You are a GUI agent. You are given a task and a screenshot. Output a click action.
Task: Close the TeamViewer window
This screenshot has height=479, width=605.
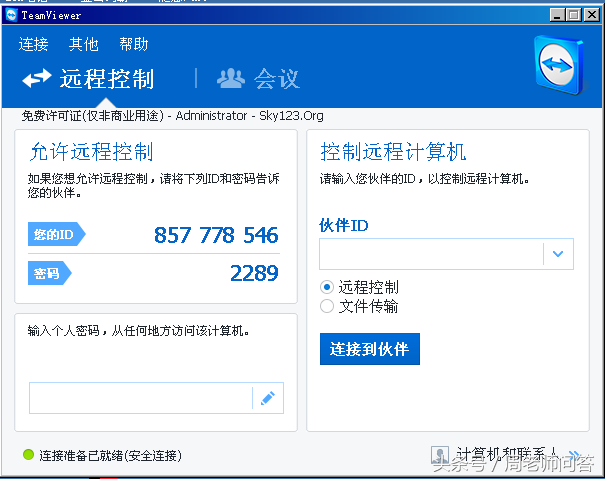(591, 15)
